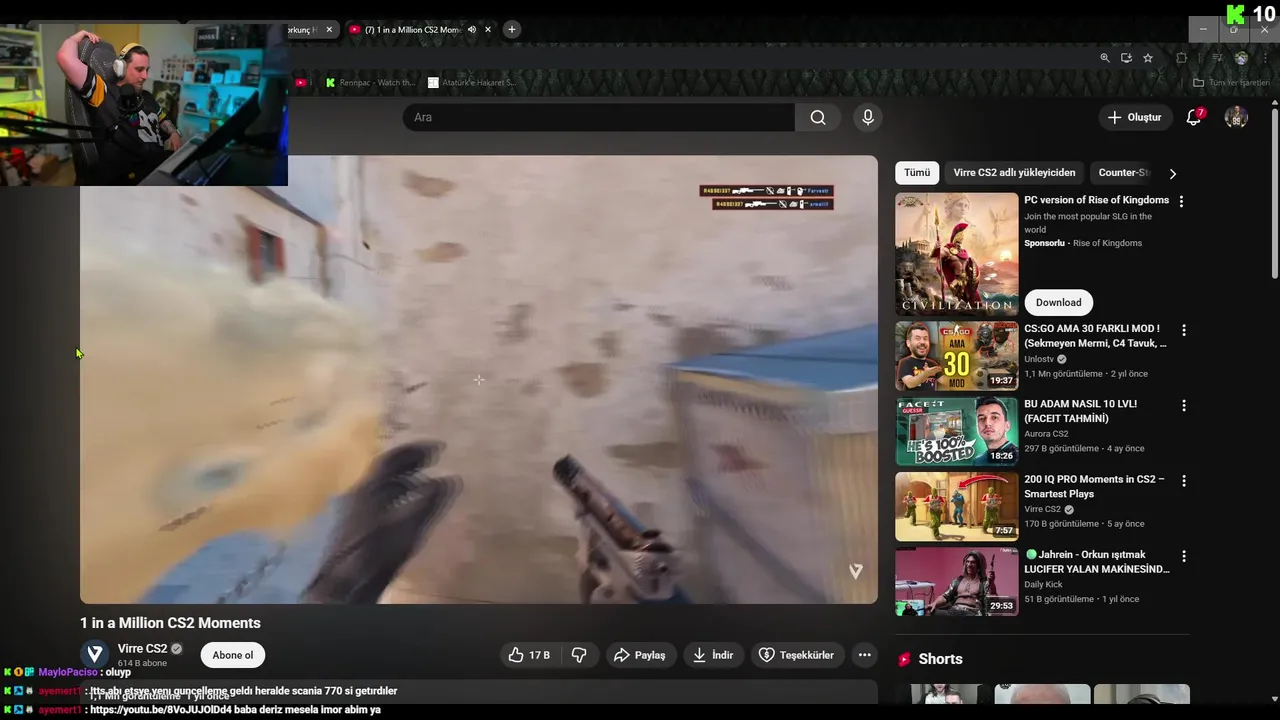The image size is (1280, 720).
Task: Open the Rennpac Kick bookmark
Action: [x=370, y=83]
